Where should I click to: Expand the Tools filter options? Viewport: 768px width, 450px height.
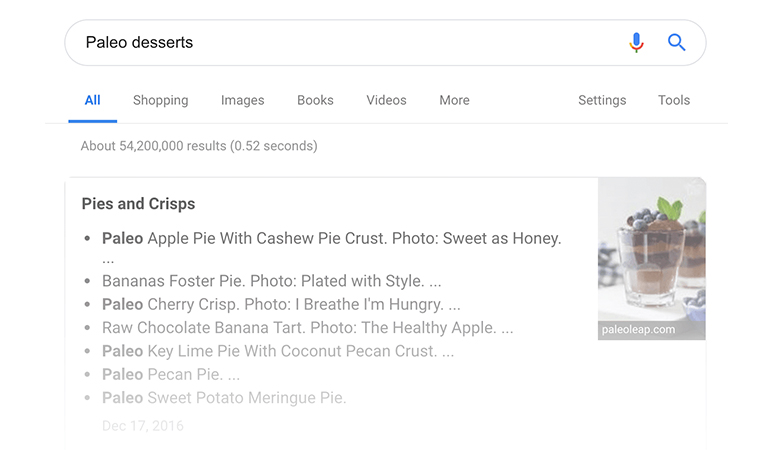pos(674,100)
